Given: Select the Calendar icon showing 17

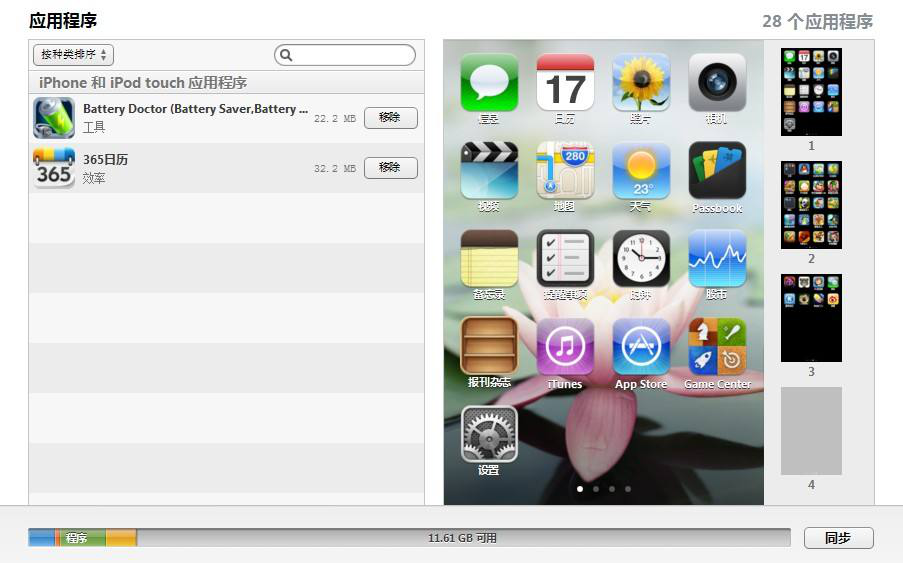Looking at the screenshot, I should (565, 82).
